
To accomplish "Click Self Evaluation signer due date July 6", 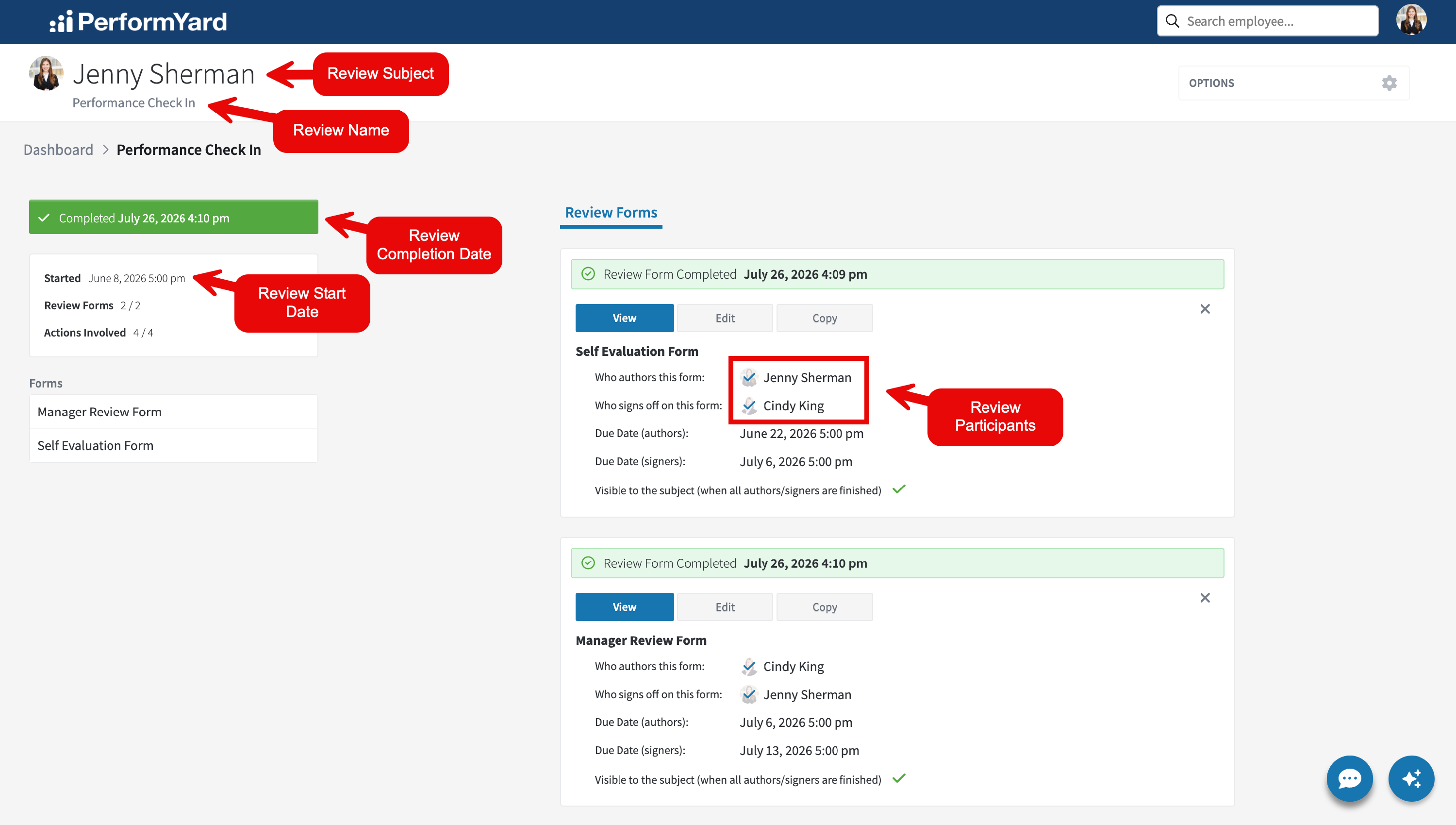I will (x=795, y=462).
